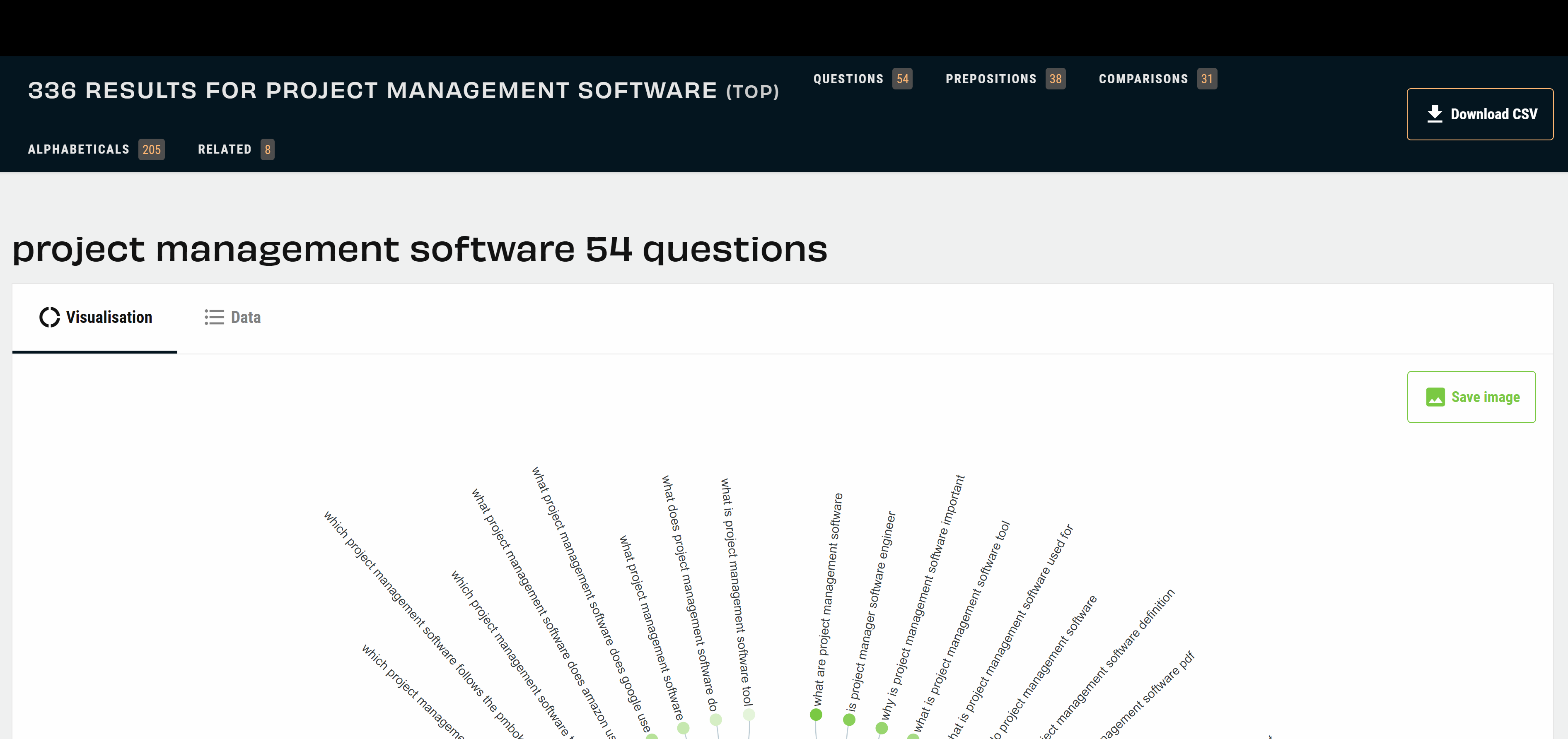Click the download arrow icon
This screenshot has height=739, width=1568.
pos(1434,114)
